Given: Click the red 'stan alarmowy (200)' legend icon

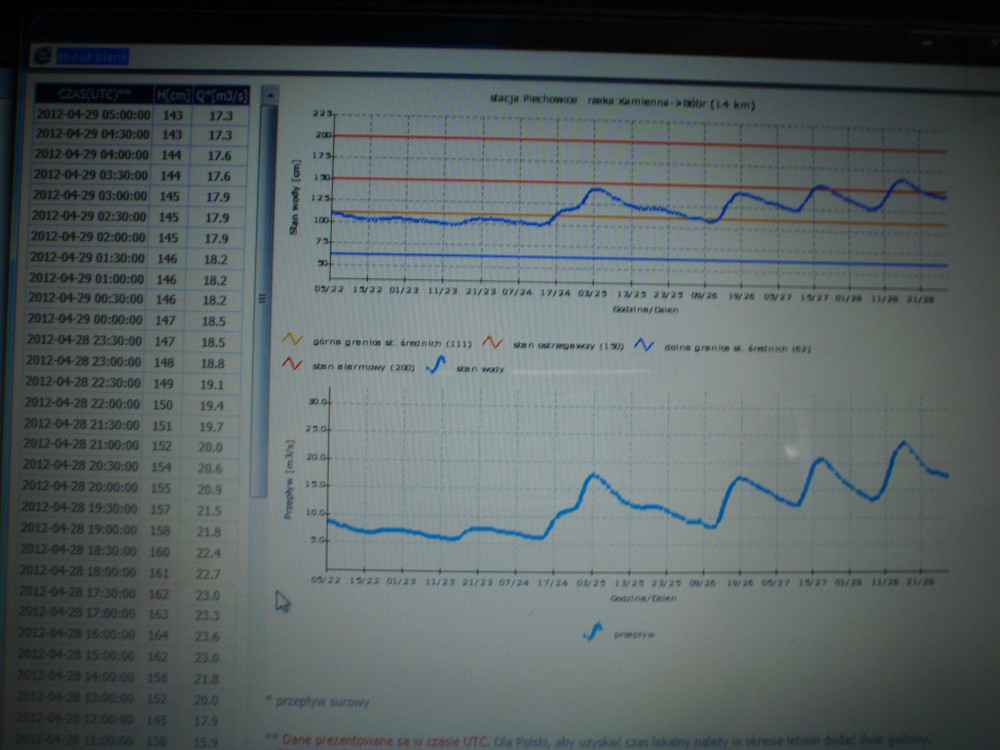Looking at the screenshot, I should (292, 366).
